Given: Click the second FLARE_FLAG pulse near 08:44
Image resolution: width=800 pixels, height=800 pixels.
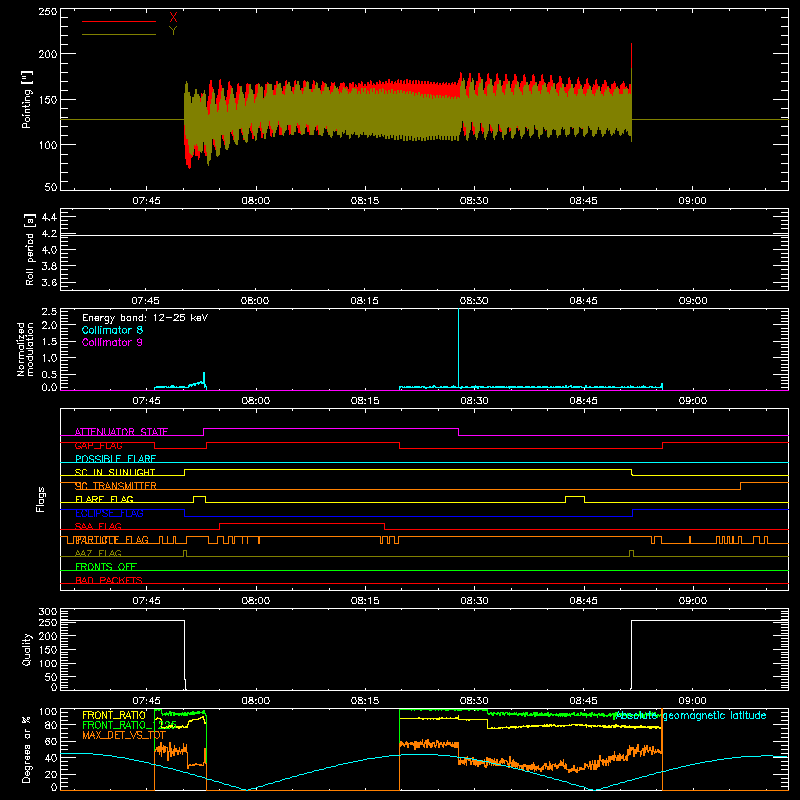Looking at the screenshot, I should [x=575, y=498].
